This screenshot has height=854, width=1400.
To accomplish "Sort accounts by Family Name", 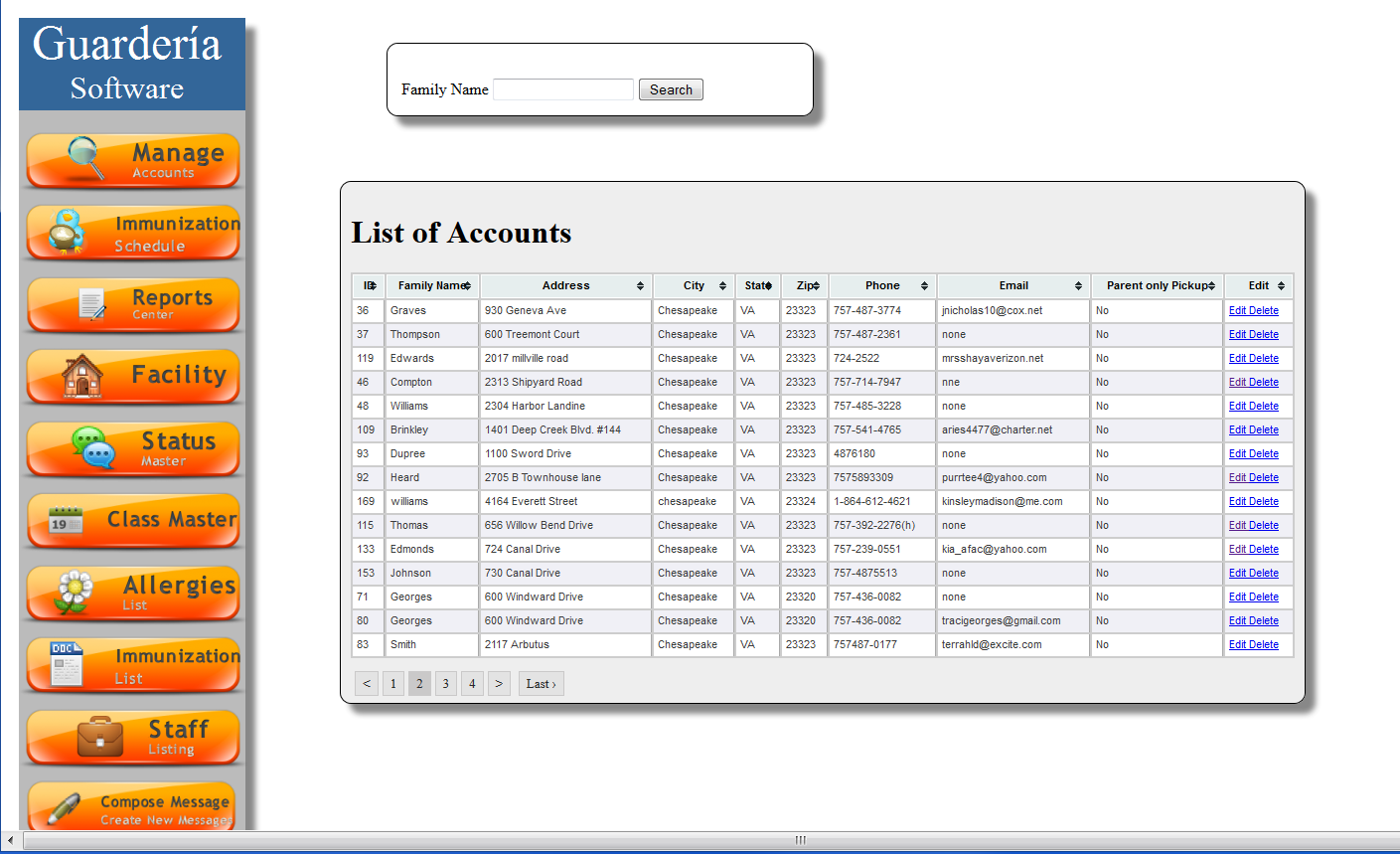I will coord(431,285).
